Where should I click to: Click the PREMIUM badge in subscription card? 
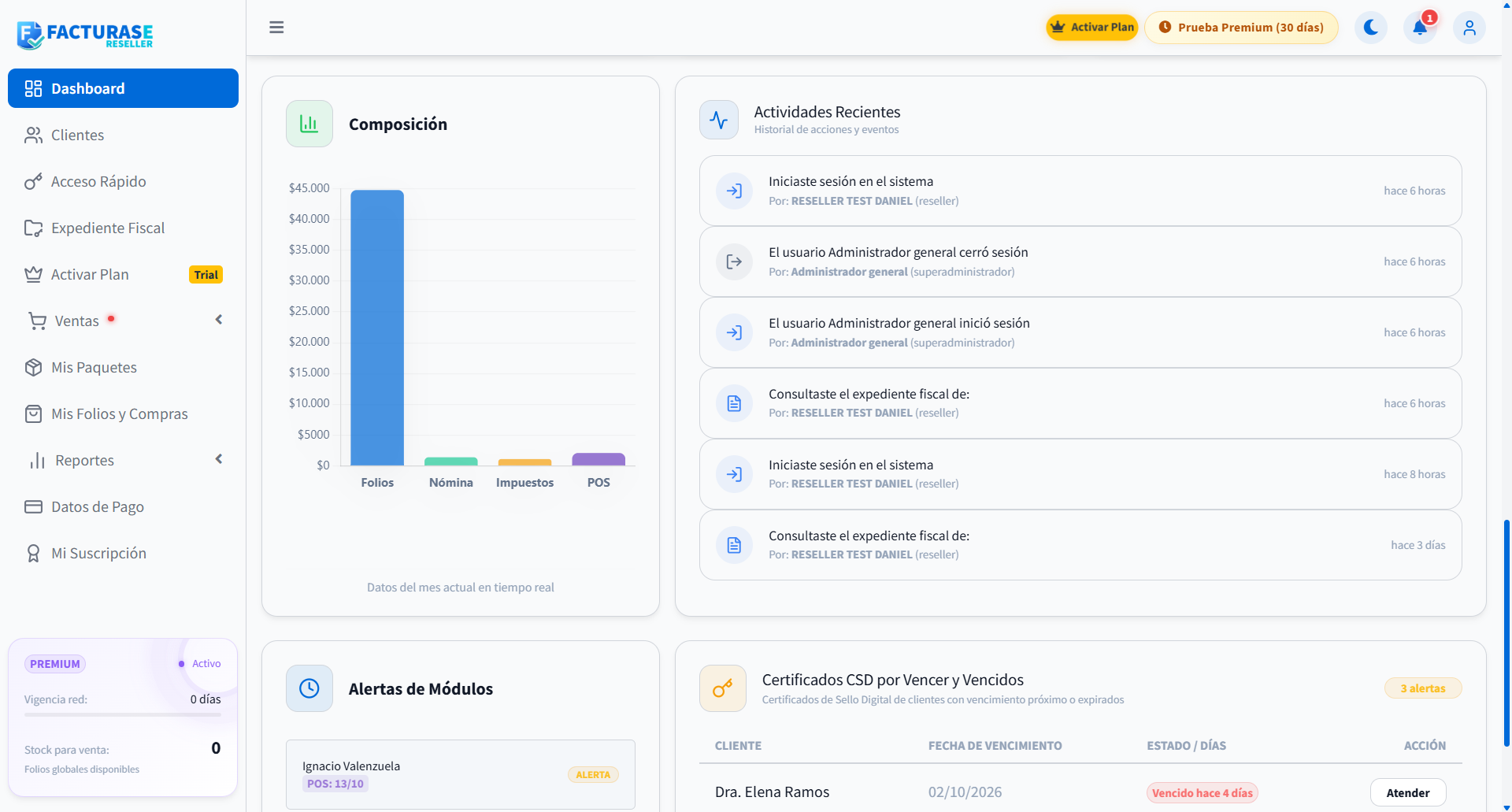pyautogui.click(x=55, y=664)
